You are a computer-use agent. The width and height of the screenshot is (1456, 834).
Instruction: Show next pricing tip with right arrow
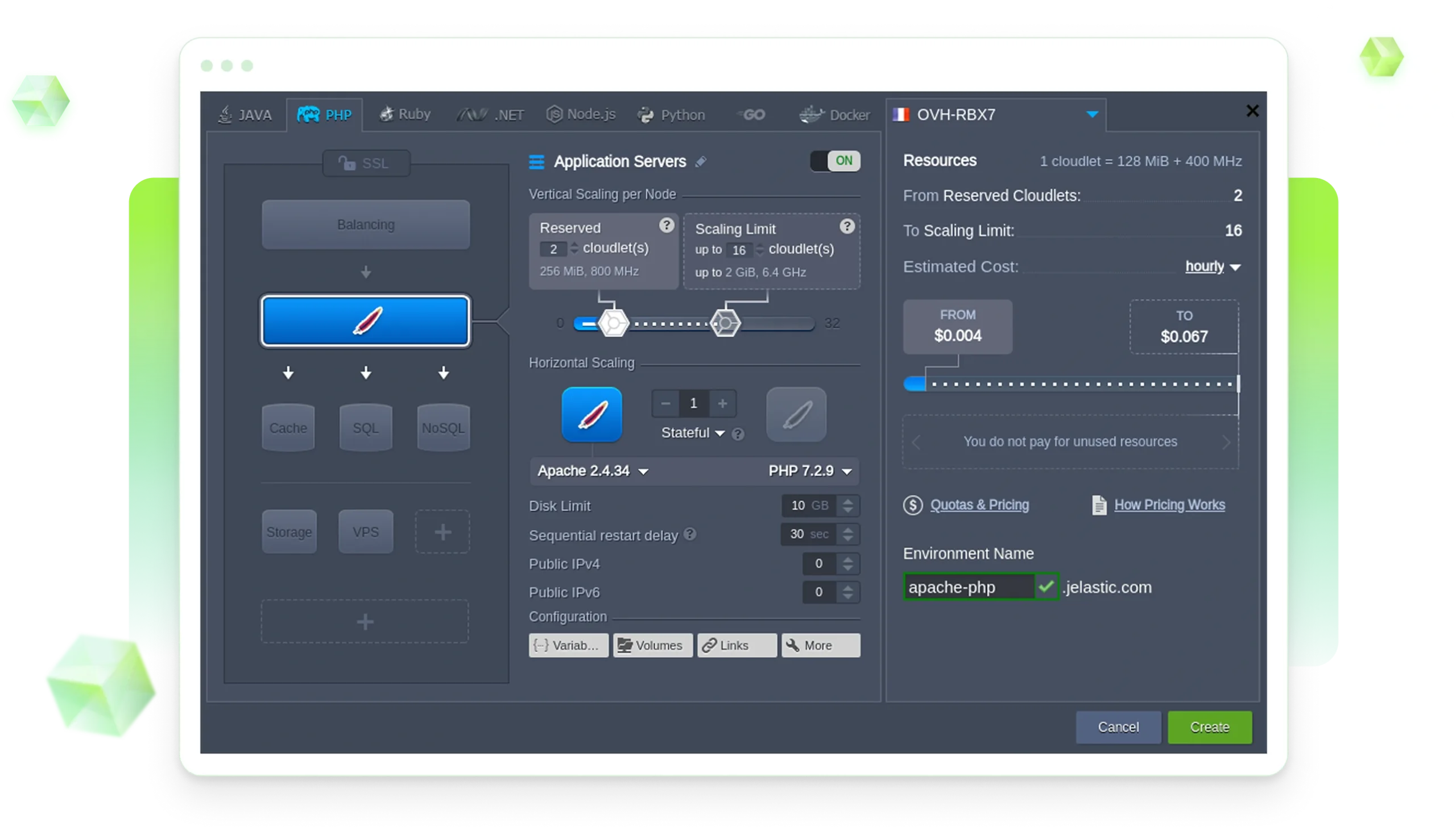coord(1226,442)
